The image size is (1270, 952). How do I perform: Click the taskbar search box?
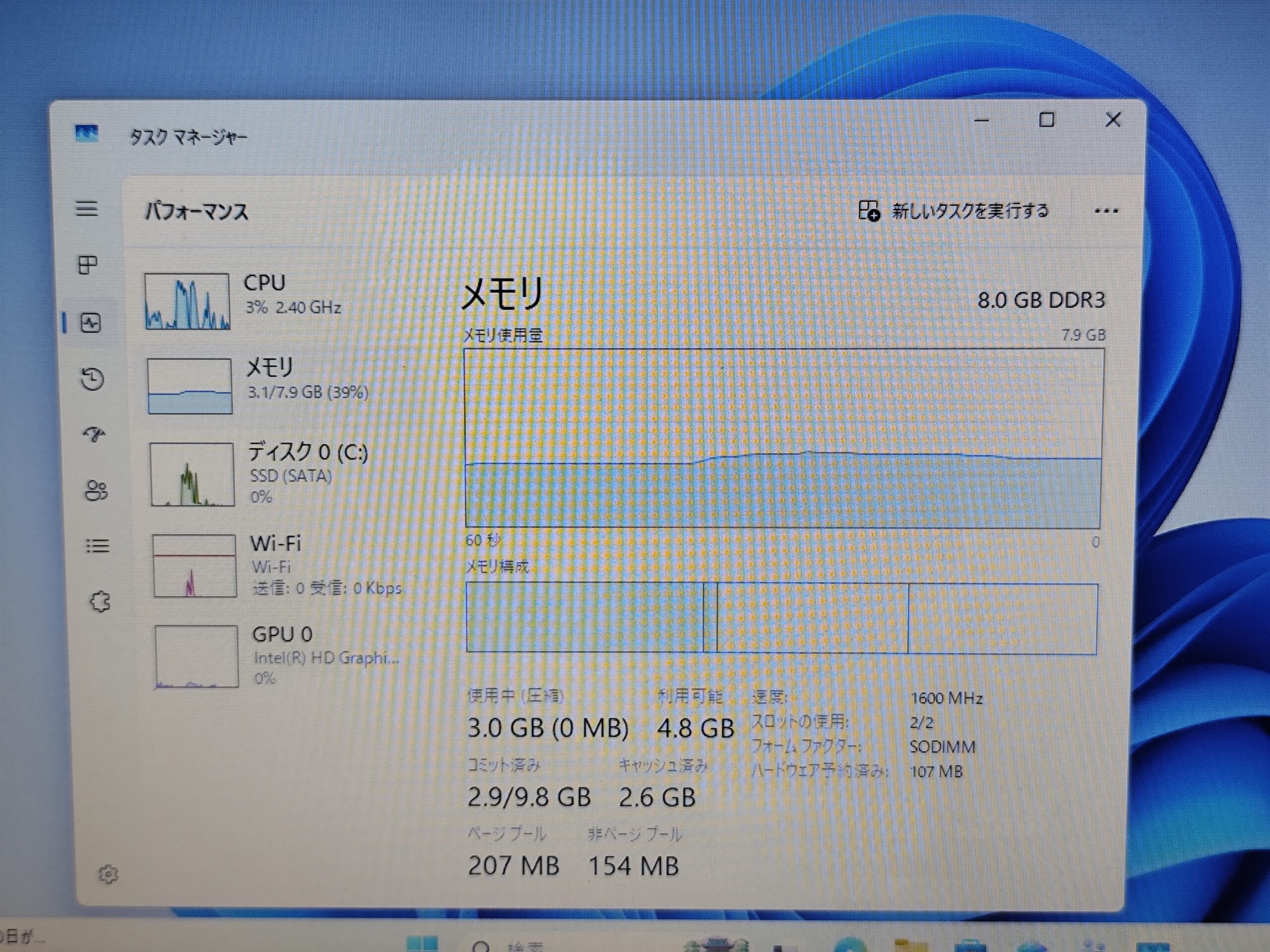(x=511, y=946)
